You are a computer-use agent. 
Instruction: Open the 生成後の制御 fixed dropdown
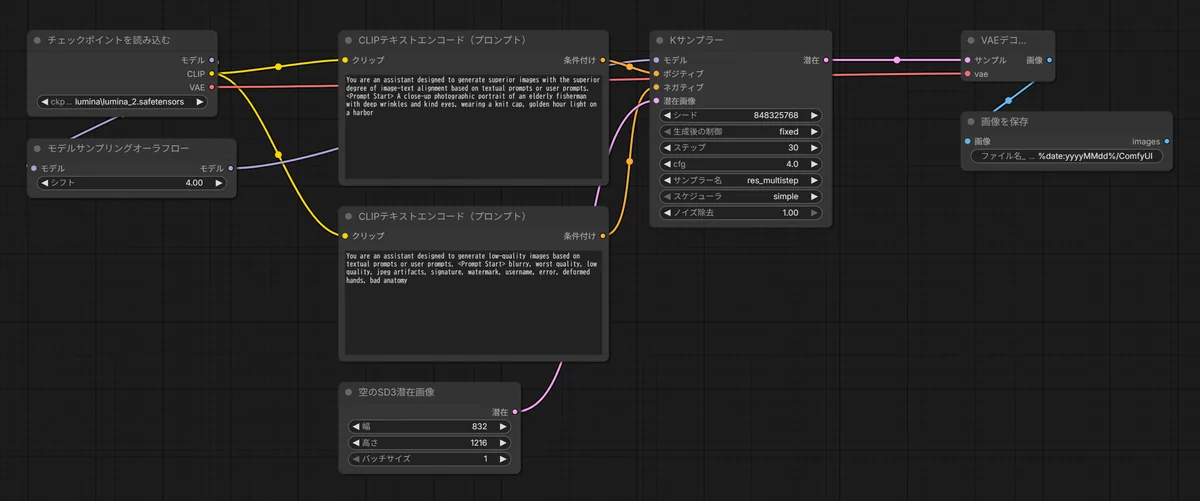point(742,131)
